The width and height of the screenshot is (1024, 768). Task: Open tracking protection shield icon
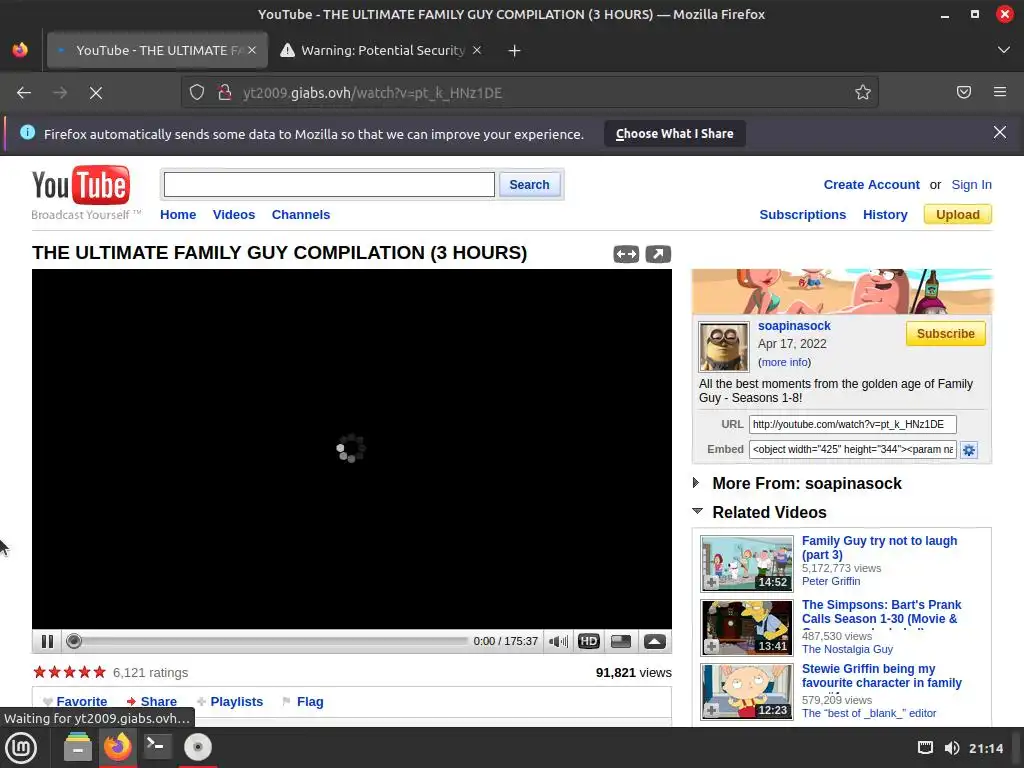197,93
